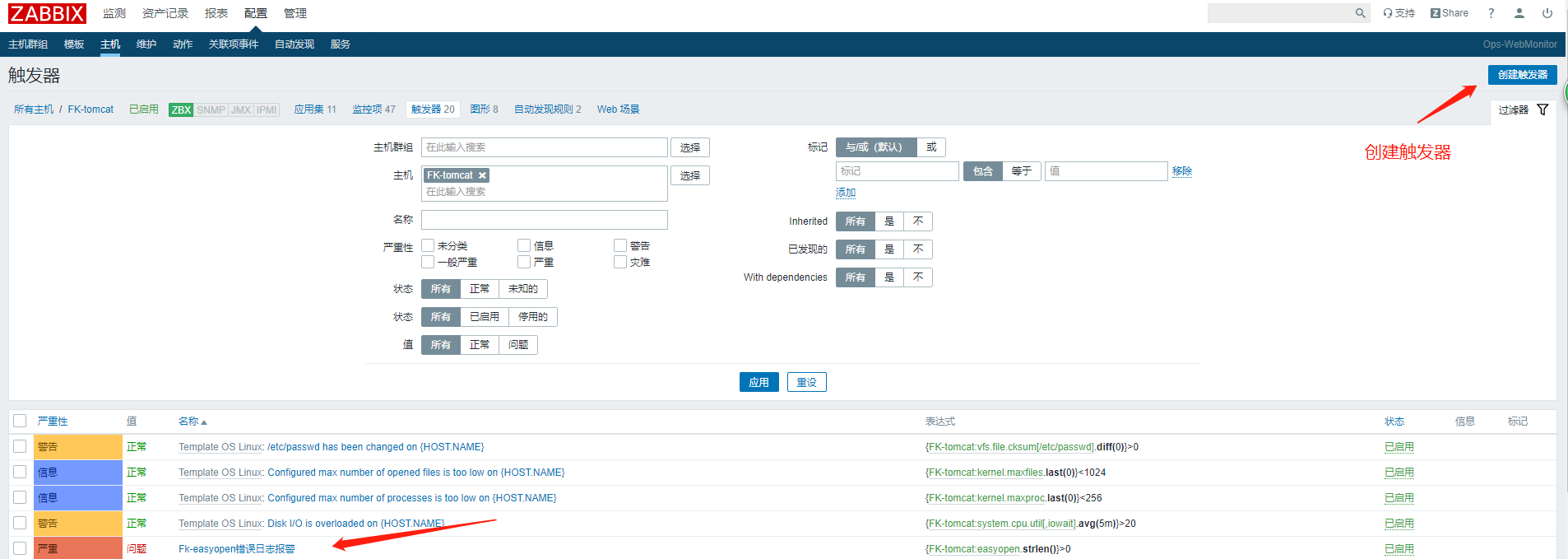Click 选择 button next to 主机
Image resolution: width=1568 pixels, height=559 pixels.
690,175
